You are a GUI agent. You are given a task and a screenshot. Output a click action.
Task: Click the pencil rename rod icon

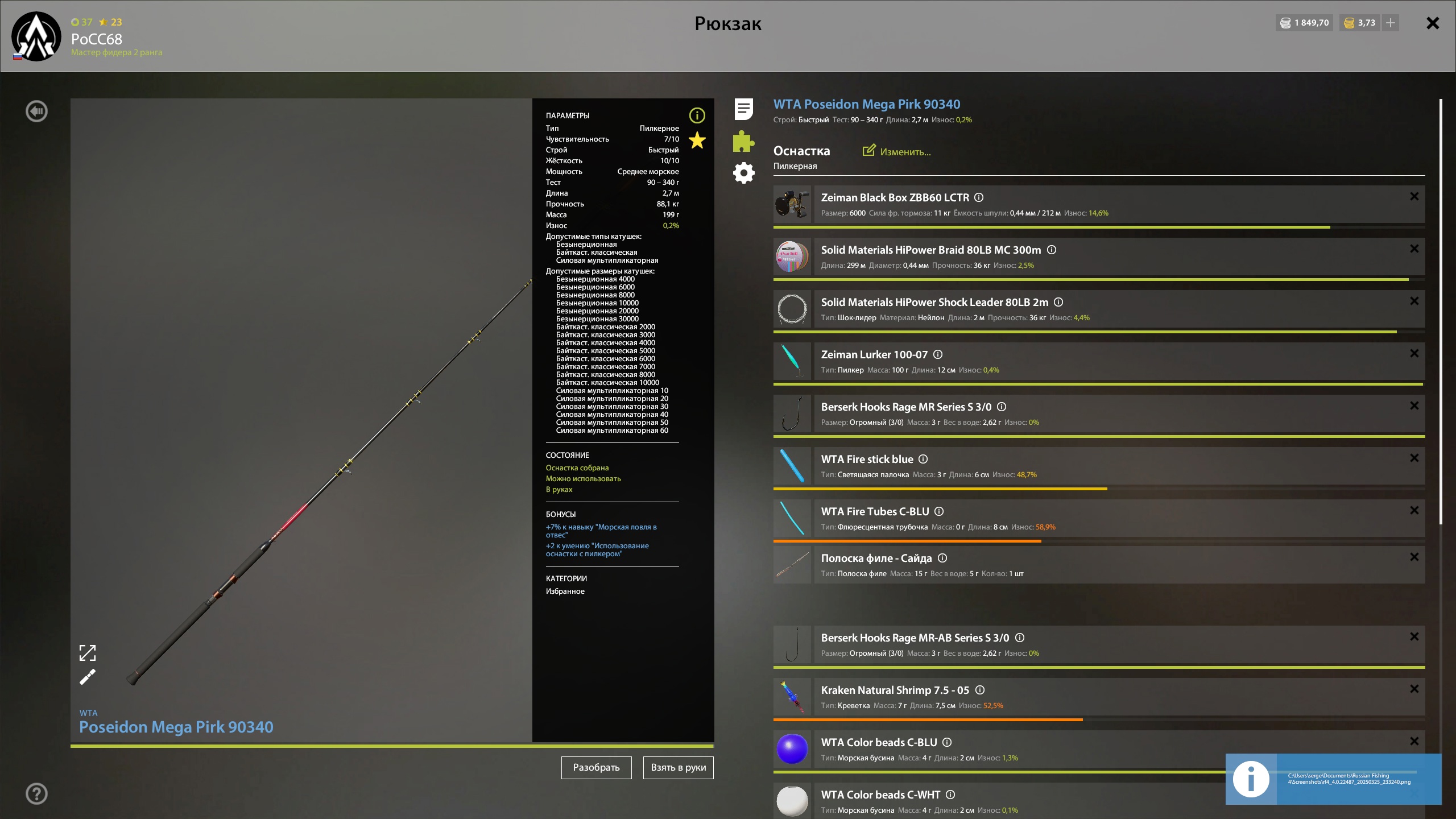pyautogui.click(x=88, y=677)
